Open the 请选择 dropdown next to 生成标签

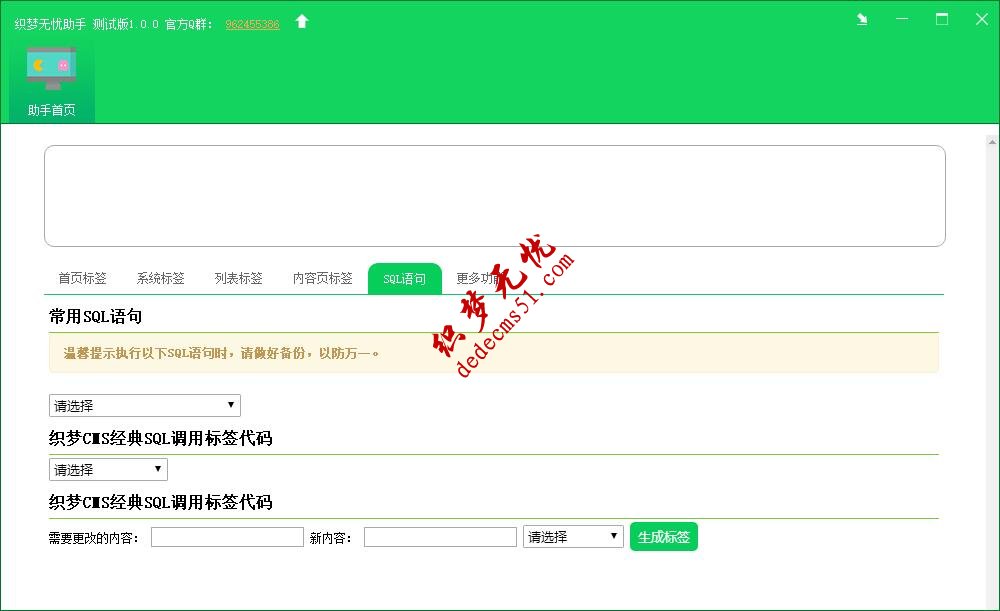[572, 536]
